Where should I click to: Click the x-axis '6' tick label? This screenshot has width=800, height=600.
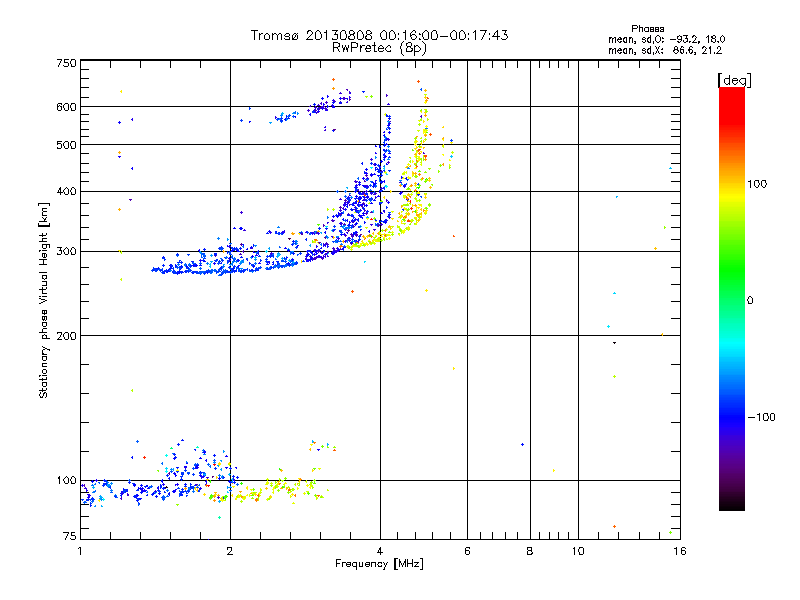(467, 551)
